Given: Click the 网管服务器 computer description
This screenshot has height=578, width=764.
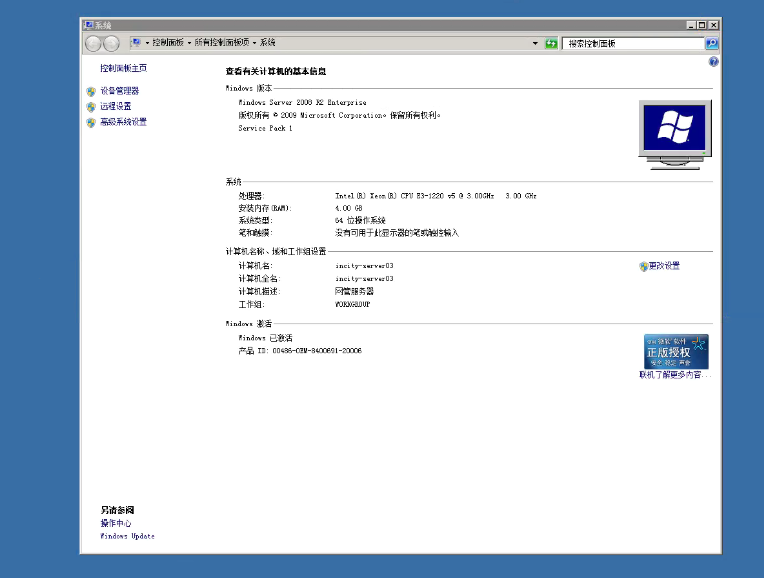Looking at the screenshot, I should click(354, 291).
